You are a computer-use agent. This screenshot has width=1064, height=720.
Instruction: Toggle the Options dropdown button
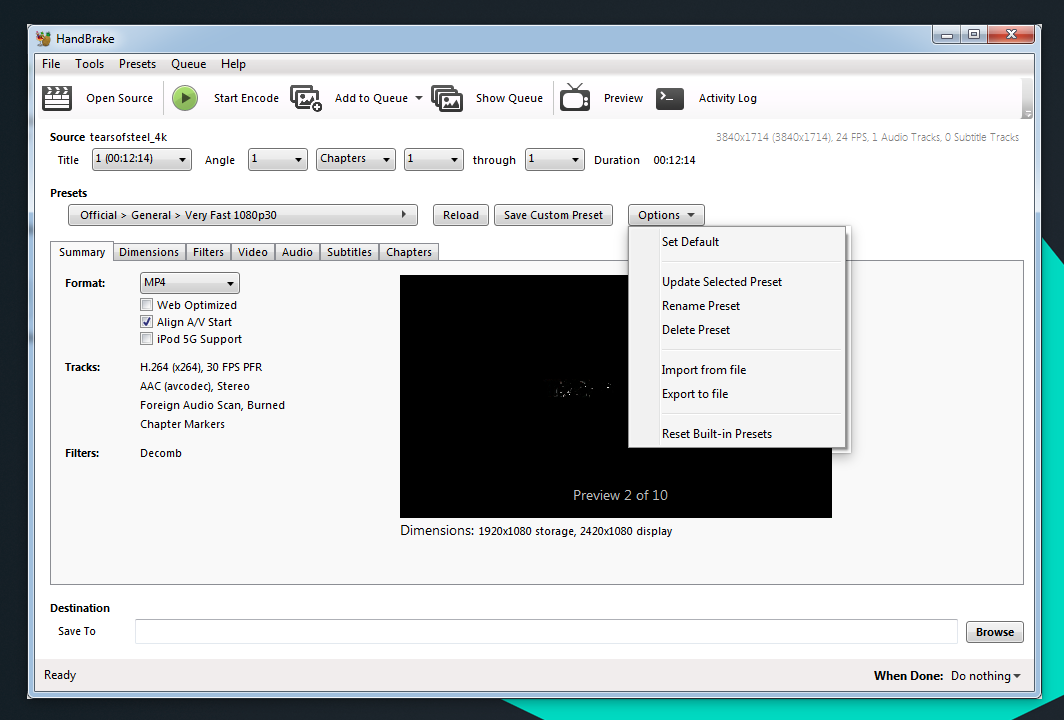pyautogui.click(x=666, y=215)
